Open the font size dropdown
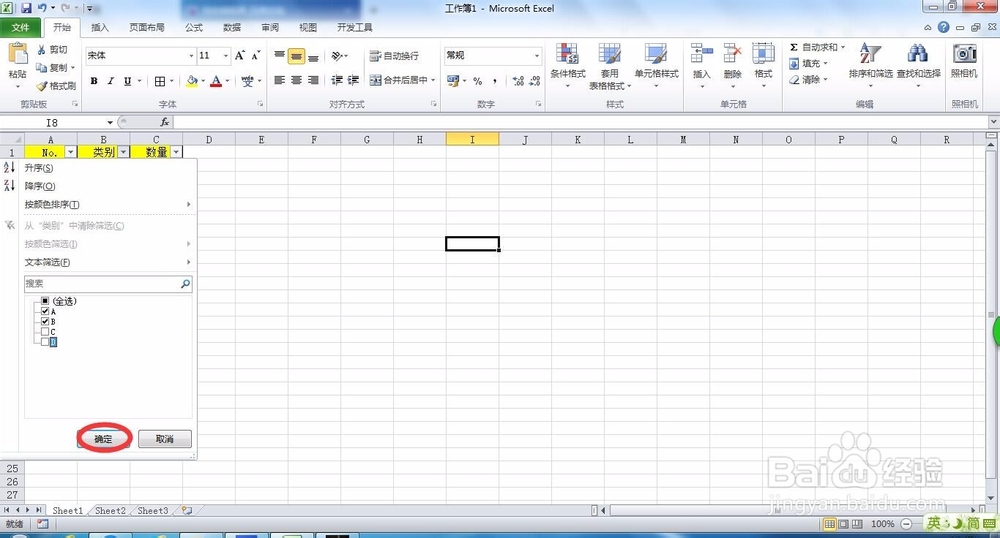The height and width of the screenshot is (538, 1000). tap(225, 55)
